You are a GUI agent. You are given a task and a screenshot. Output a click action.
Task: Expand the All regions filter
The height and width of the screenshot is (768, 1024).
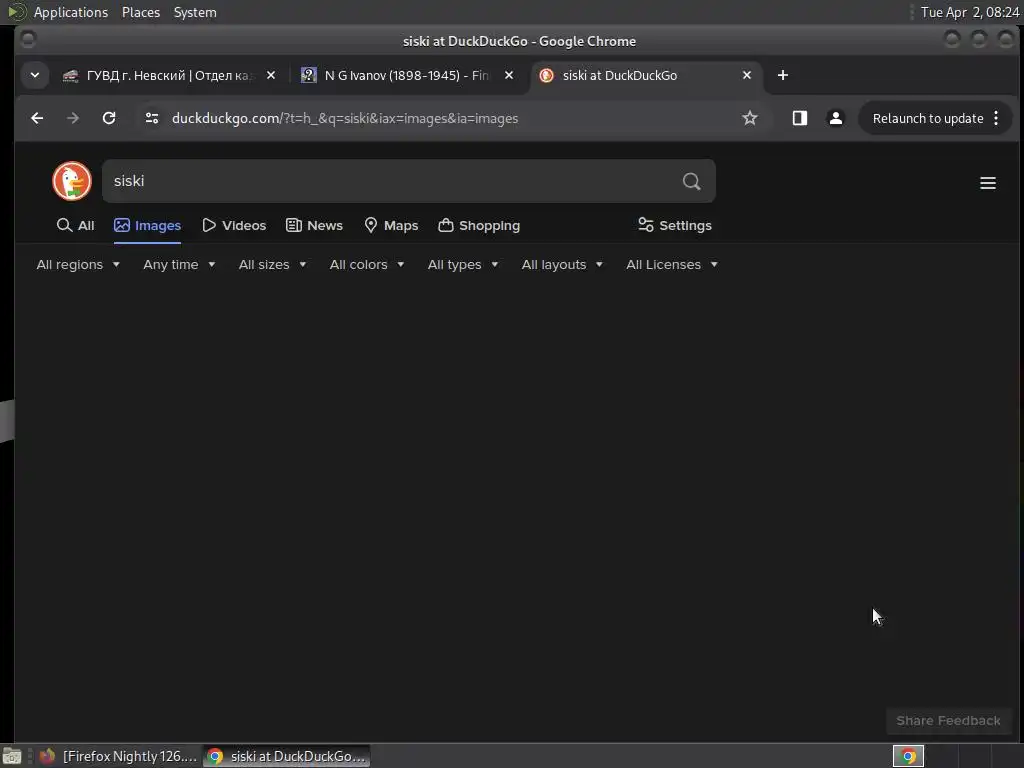click(x=78, y=264)
